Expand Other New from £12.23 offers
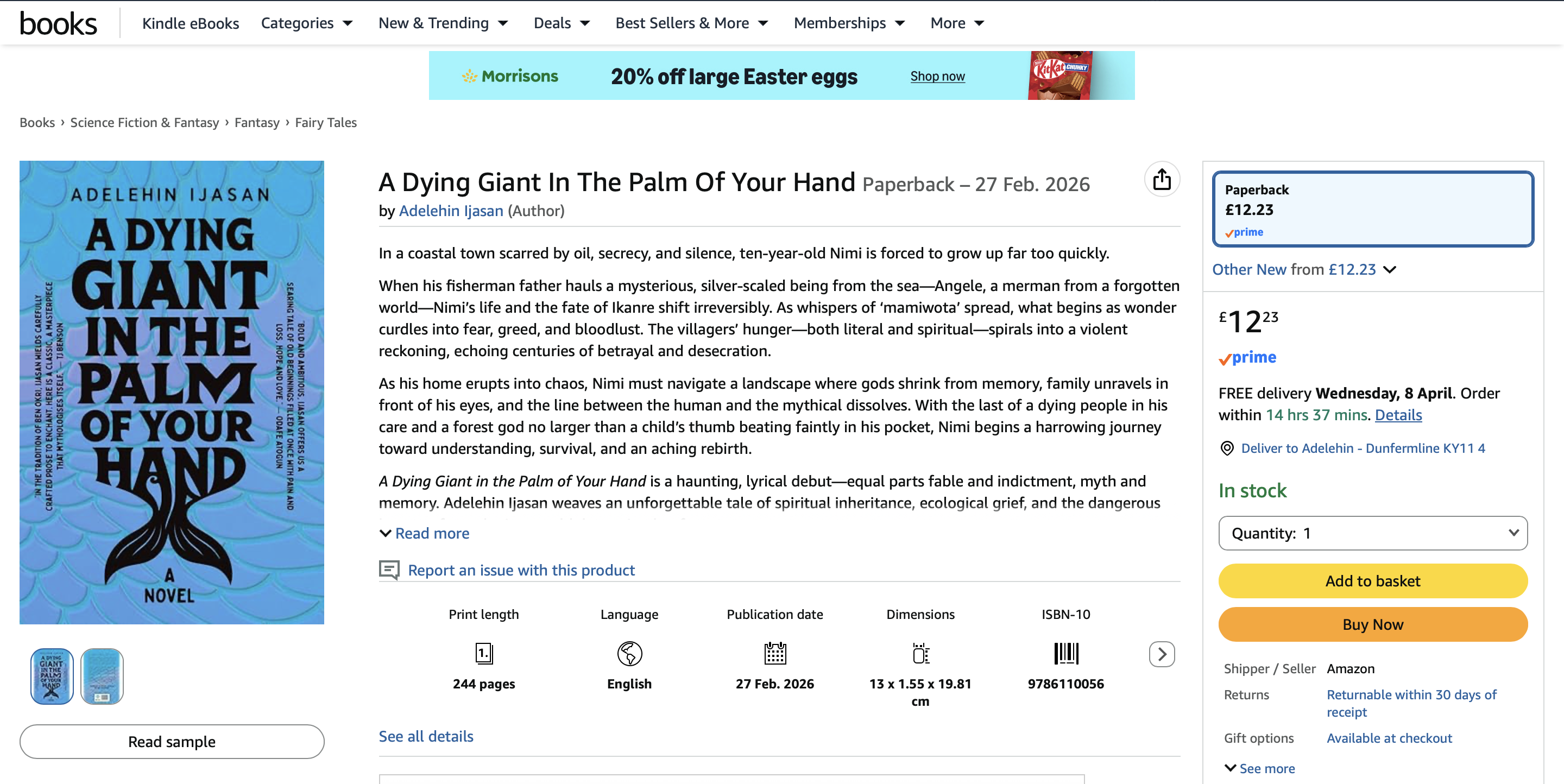Viewport: 1564px width, 784px height. 1304,269
